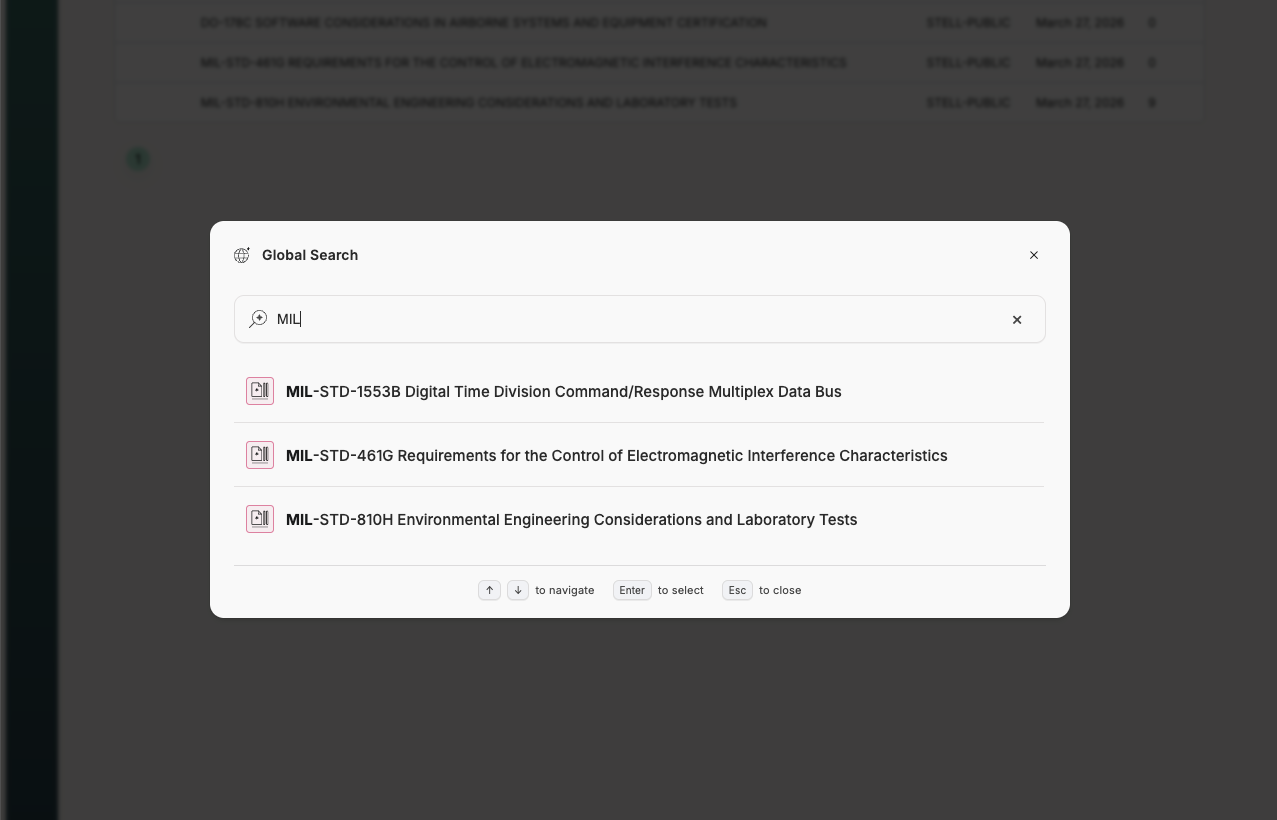Click the up arrow navigate key hint
Screen dimensions: 1277x820
pyautogui.click(x=489, y=590)
